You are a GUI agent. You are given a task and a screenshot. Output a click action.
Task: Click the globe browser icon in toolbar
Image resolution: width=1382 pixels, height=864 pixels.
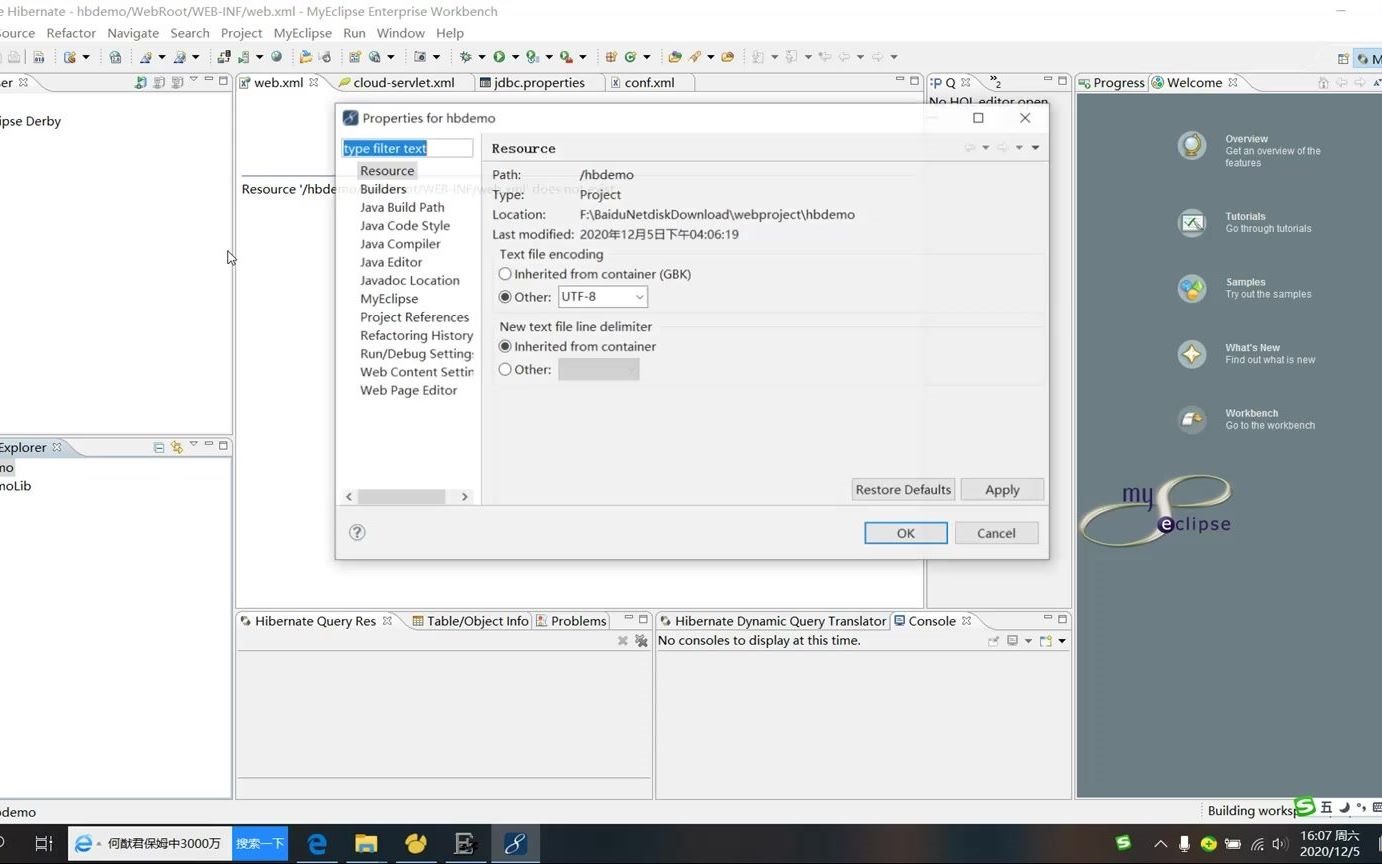pos(276,57)
